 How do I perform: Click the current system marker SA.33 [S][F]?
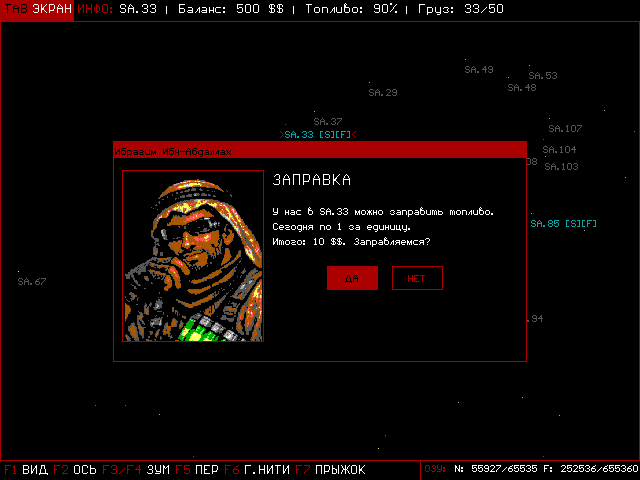point(318,135)
